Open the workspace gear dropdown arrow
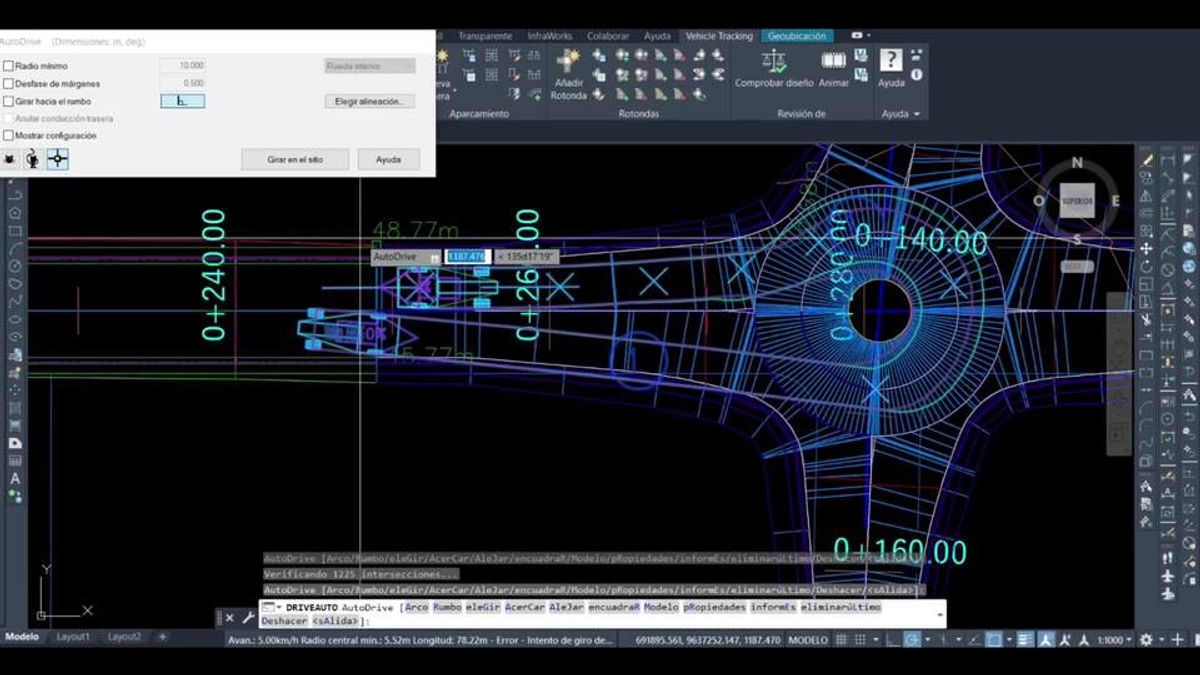Image resolution: width=1200 pixels, height=675 pixels. coord(1159,640)
